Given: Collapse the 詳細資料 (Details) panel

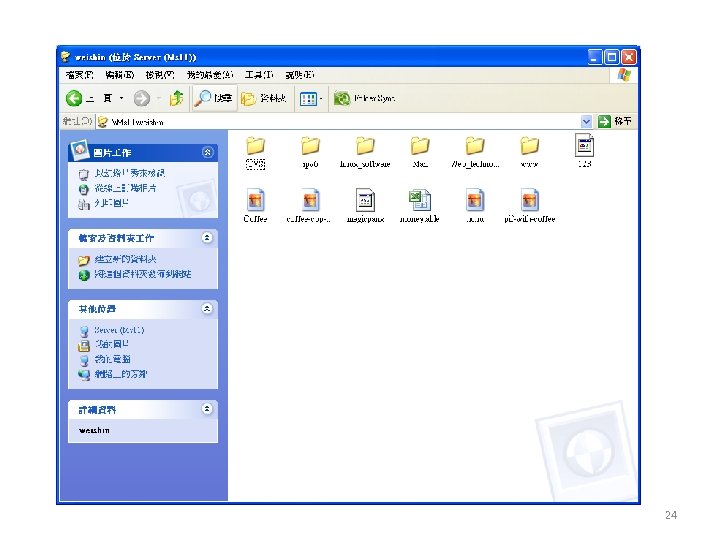Looking at the screenshot, I should (207, 409).
